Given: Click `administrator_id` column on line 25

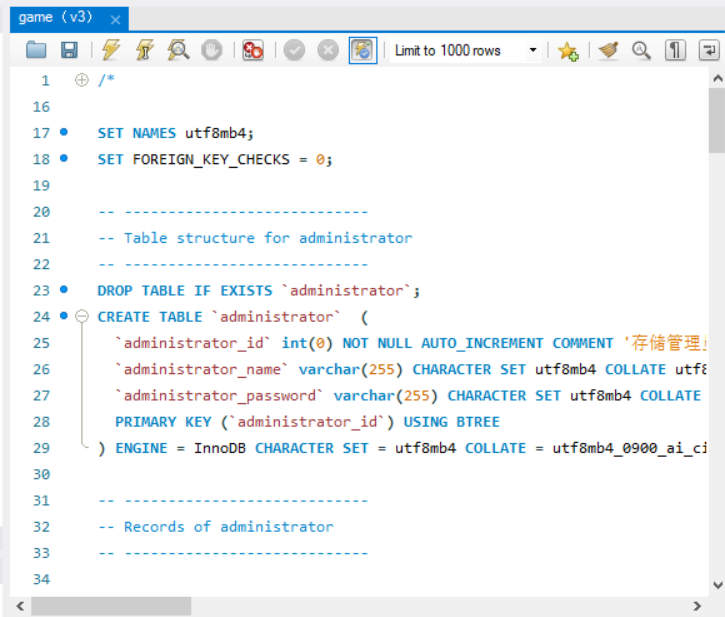Looking at the screenshot, I should [x=192, y=343].
